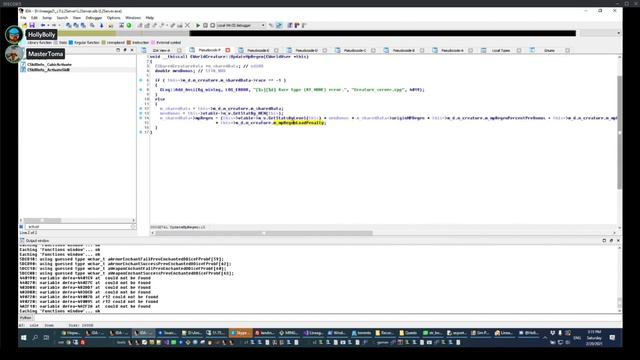640x360 pixels.
Task: Close the Output window panel
Action: (x=618, y=241)
